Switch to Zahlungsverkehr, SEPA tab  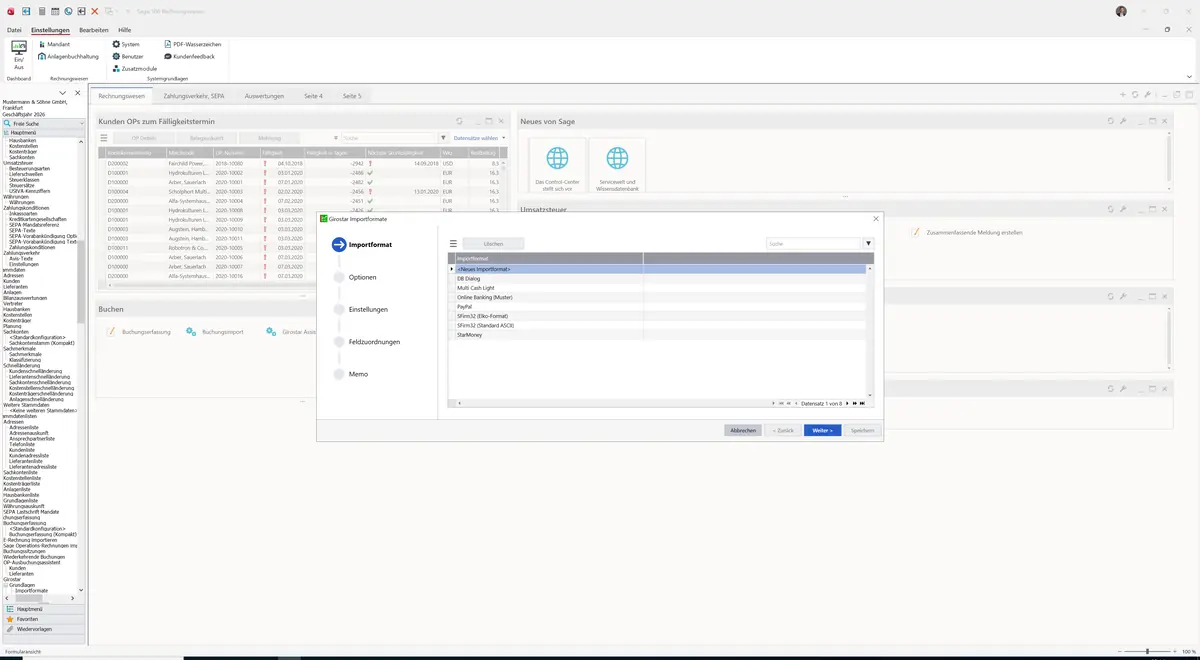[194, 96]
